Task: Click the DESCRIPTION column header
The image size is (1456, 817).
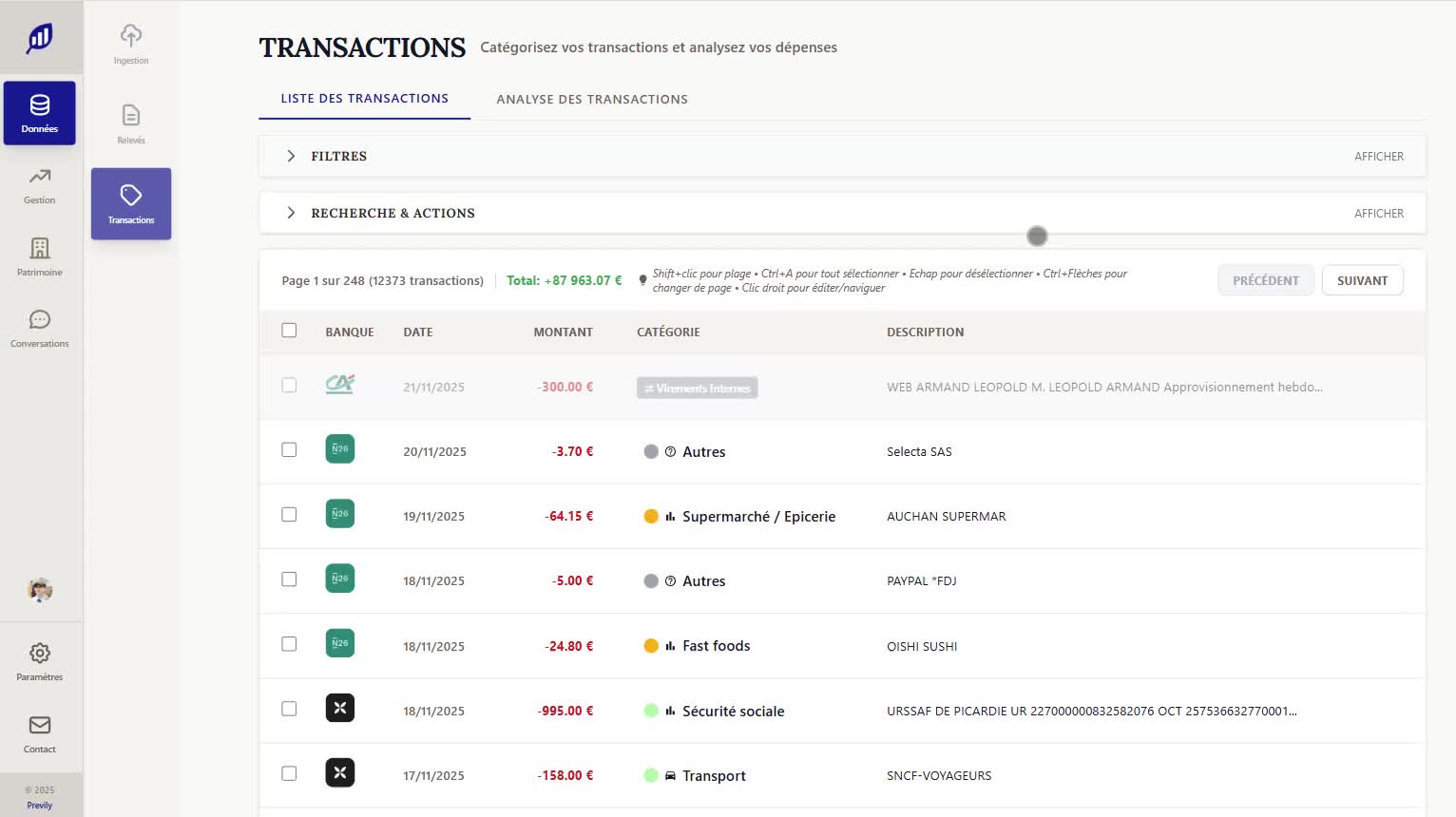Action: (x=925, y=332)
